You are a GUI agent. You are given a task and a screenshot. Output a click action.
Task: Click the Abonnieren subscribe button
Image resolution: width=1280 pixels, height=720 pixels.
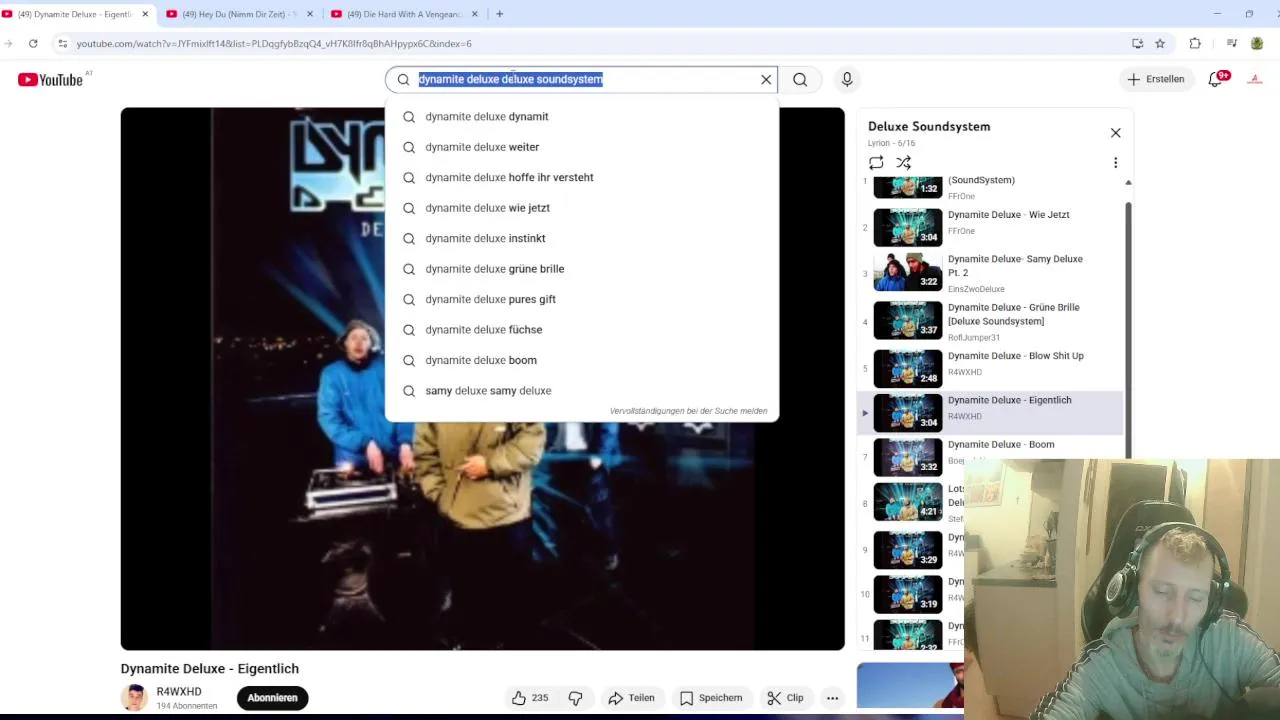tap(273, 698)
